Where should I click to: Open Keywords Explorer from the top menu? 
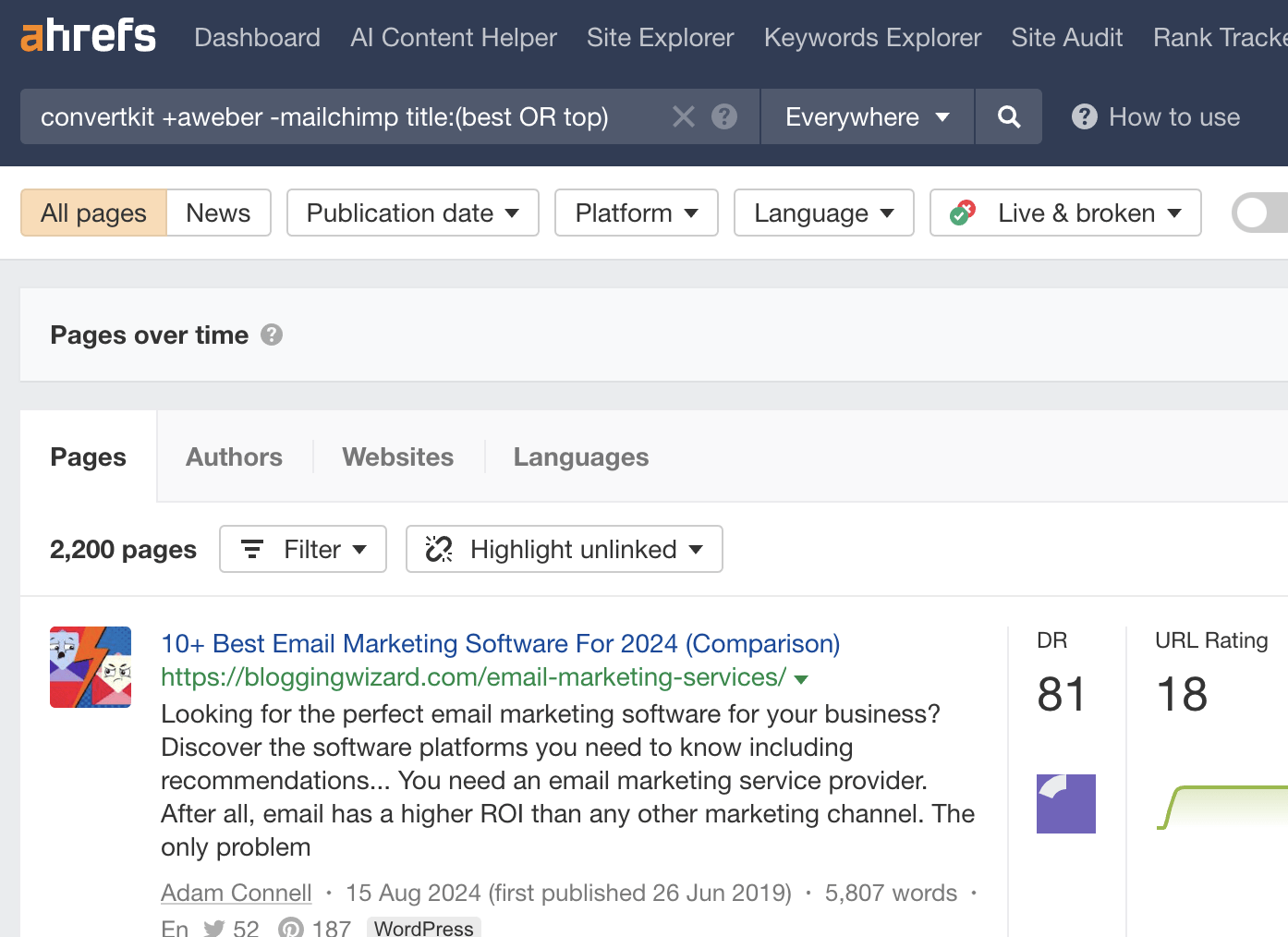[x=871, y=38]
